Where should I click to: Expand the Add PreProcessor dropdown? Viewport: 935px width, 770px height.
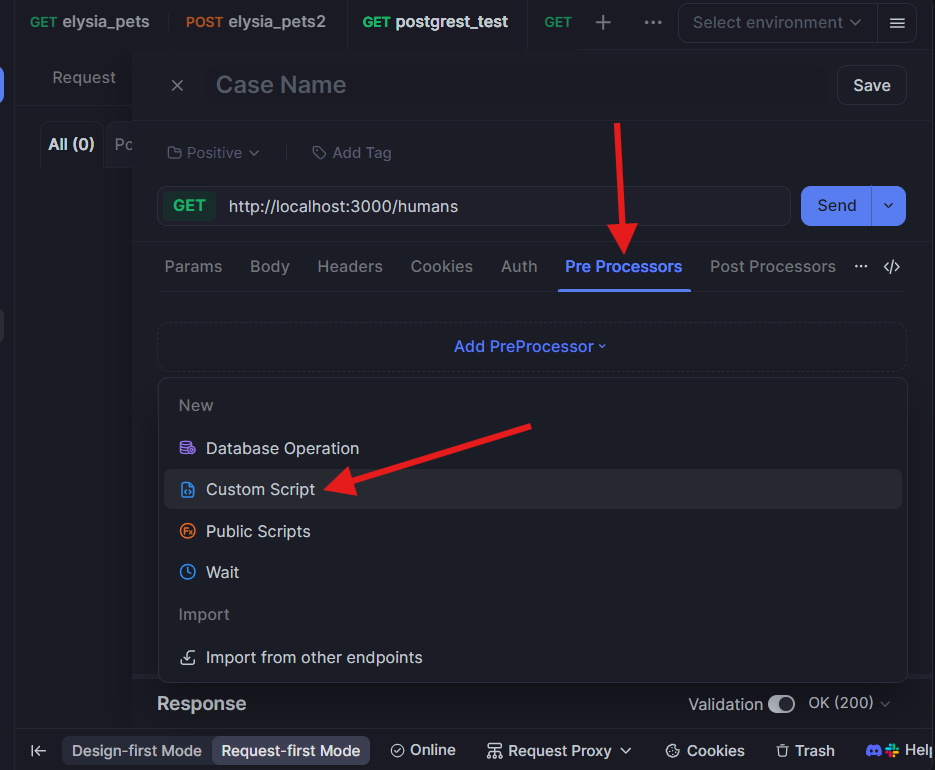pyautogui.click(x=530, y=346)
